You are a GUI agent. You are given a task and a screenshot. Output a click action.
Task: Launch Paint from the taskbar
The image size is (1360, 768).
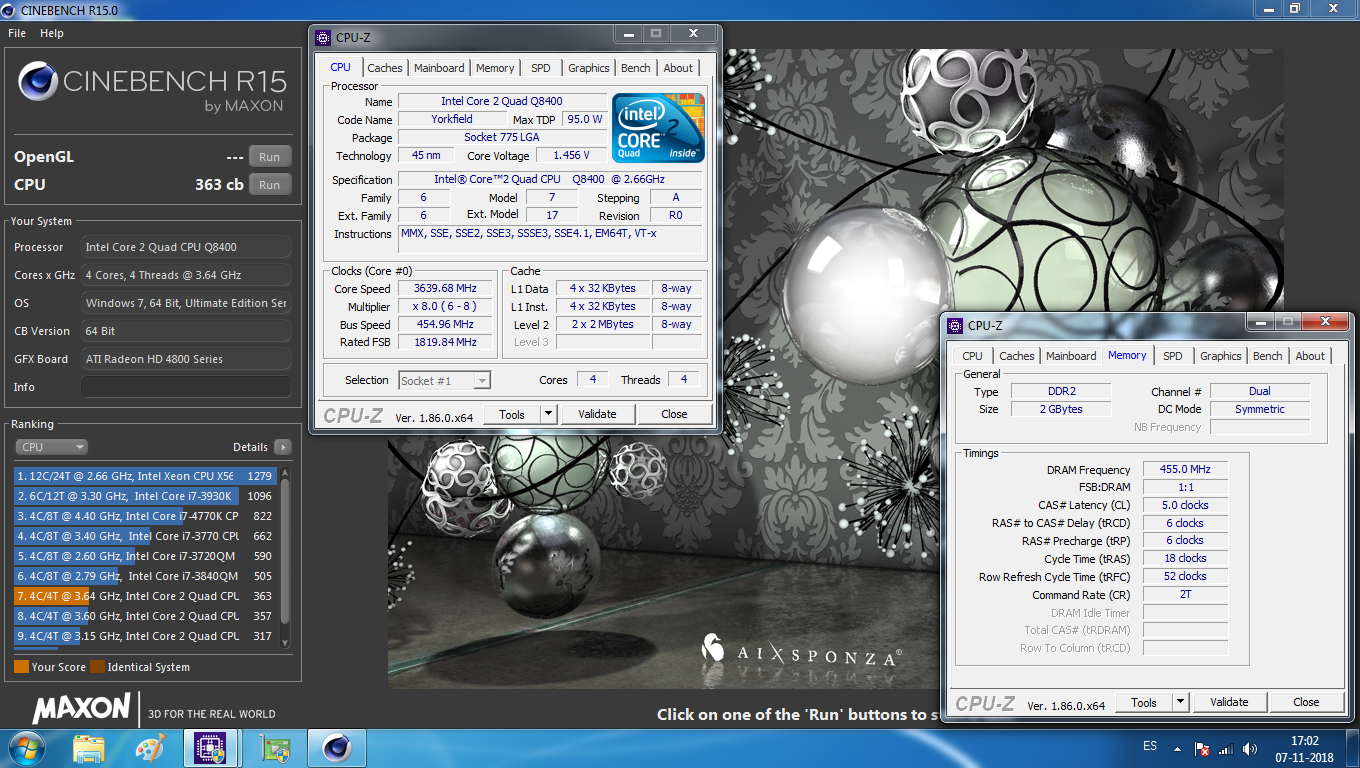149,748
